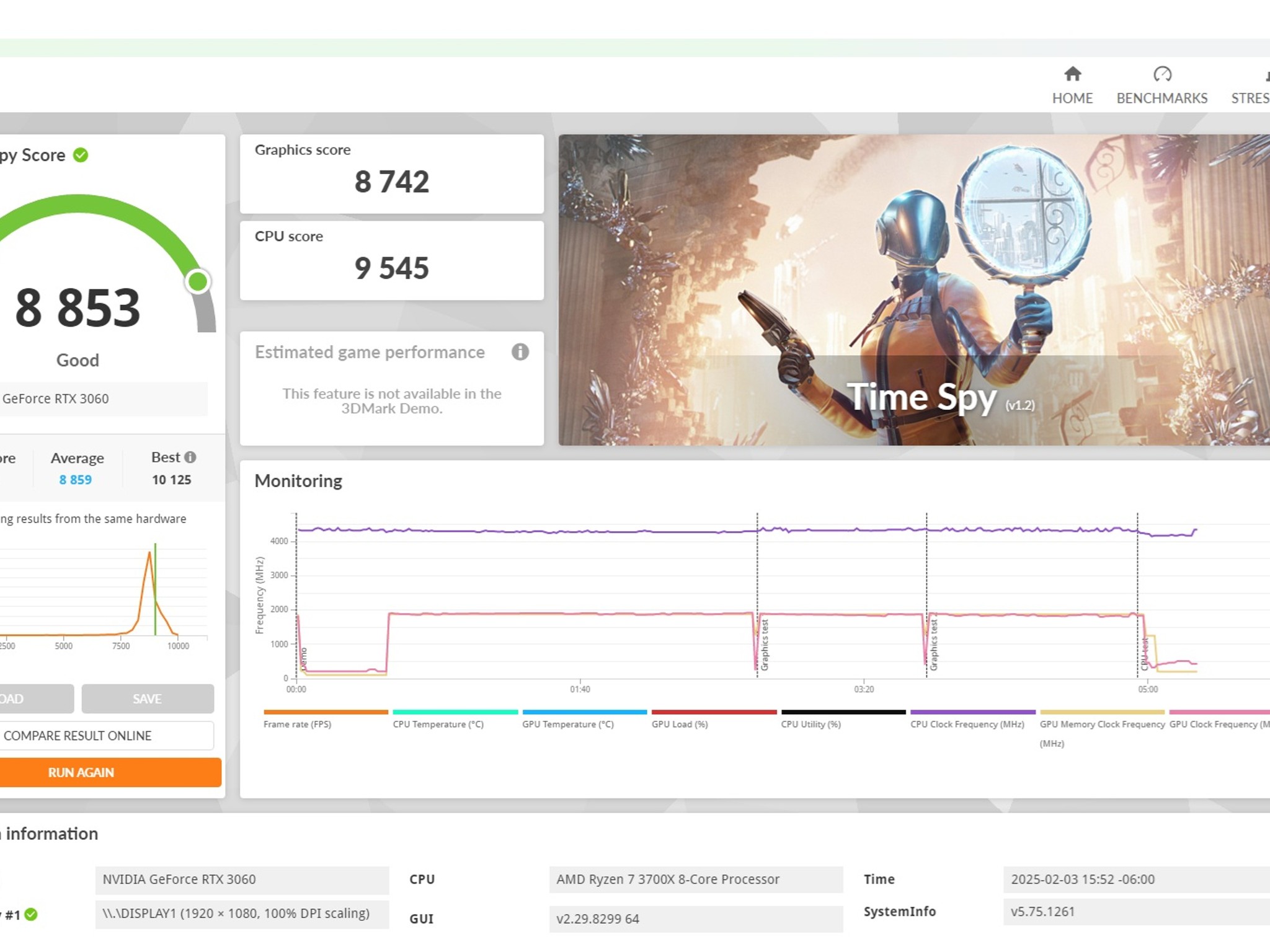Toggle GPU Load (%) legend series
Viewport: 1270px width, 952px height.
tap(714, 720)
